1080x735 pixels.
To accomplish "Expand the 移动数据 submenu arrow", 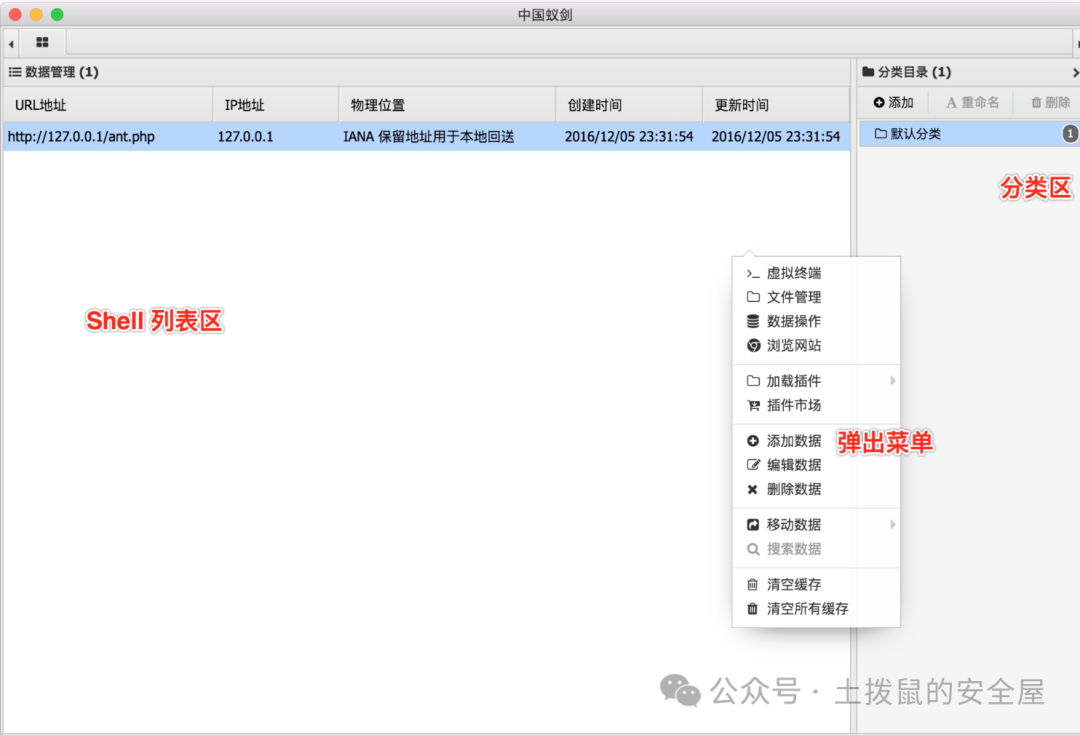I will coord(893,525).
